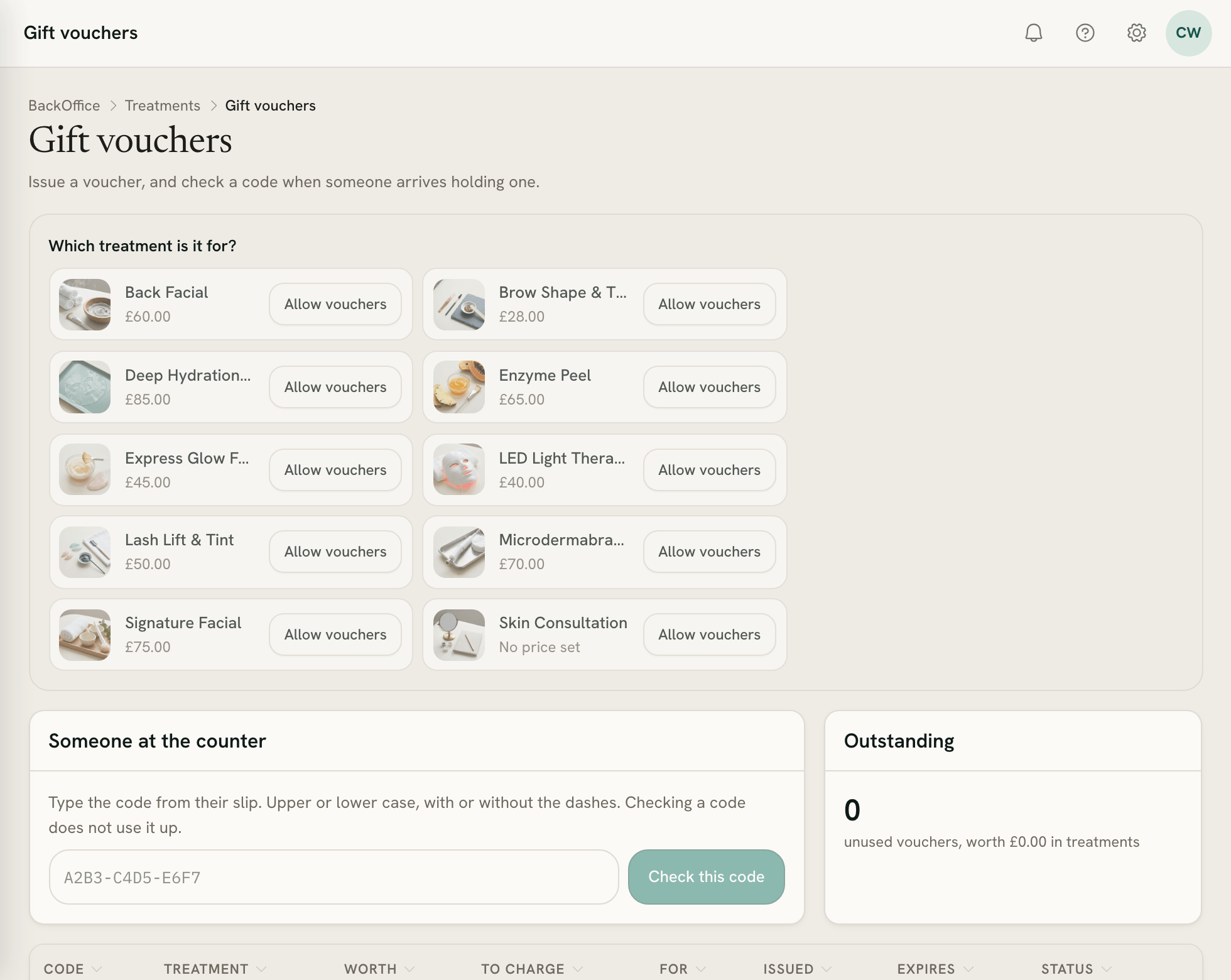Image resolution: width=1231 pixels, height=980 pixels.
Task: Click the Skin Consultation thumbnail image
Action: [x=459, y=635]
